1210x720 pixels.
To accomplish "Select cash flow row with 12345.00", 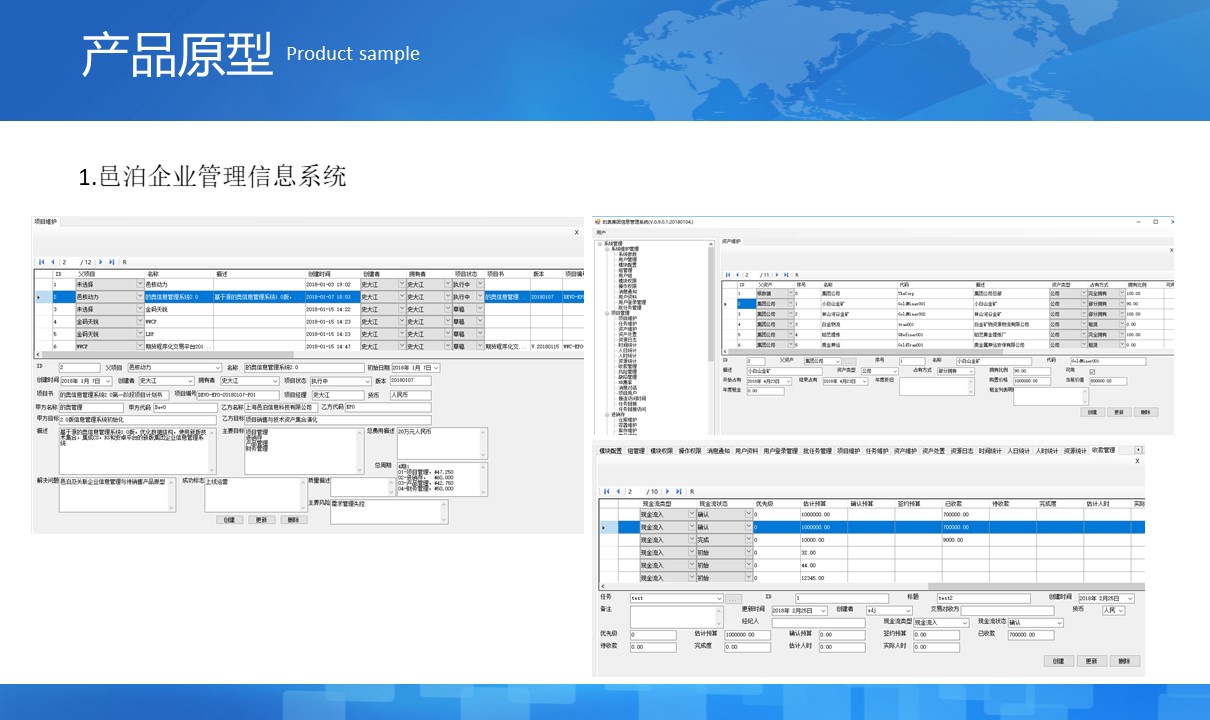I will click(872, 578).
